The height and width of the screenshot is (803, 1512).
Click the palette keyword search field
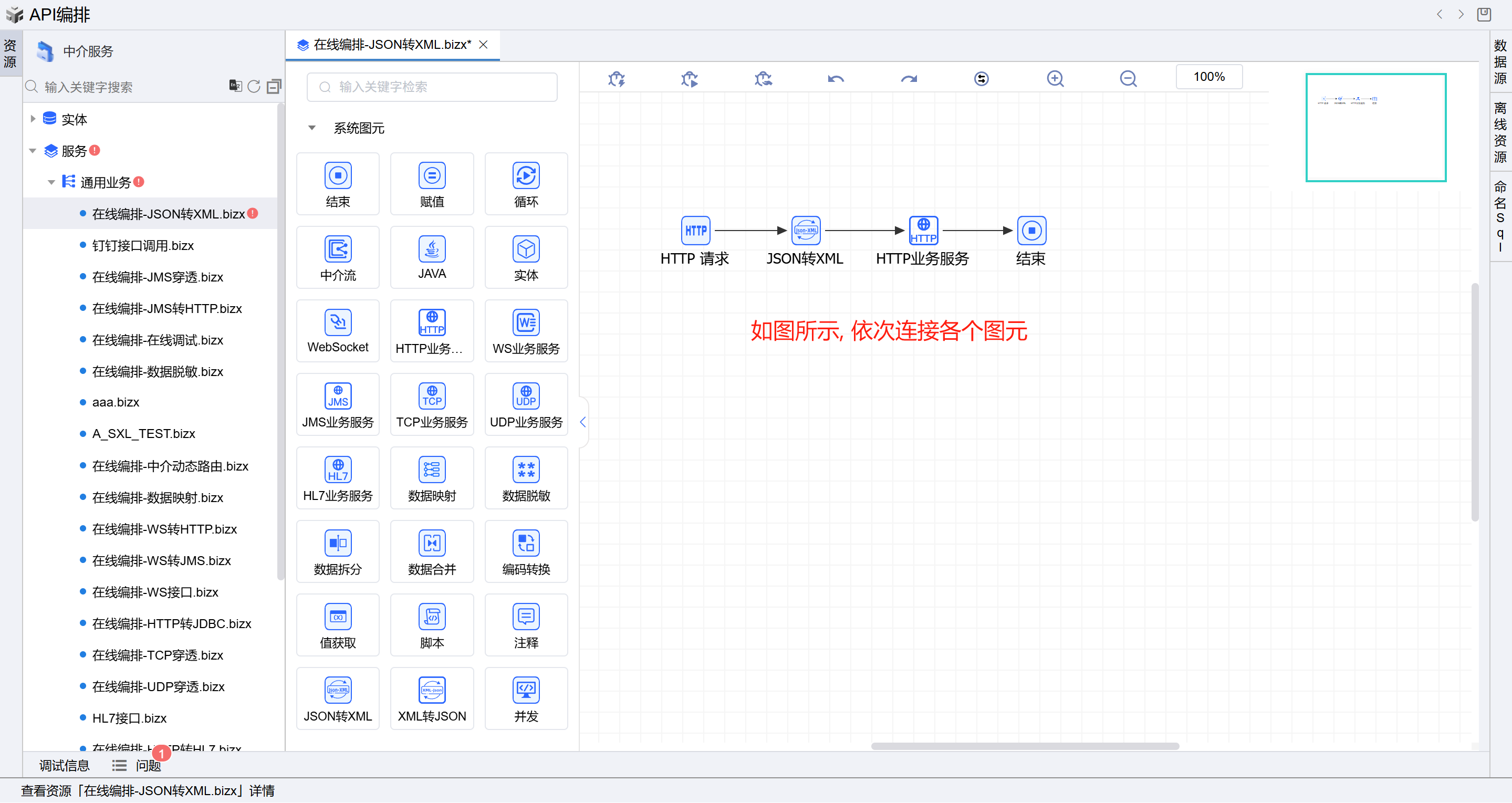tap(431, 87)
